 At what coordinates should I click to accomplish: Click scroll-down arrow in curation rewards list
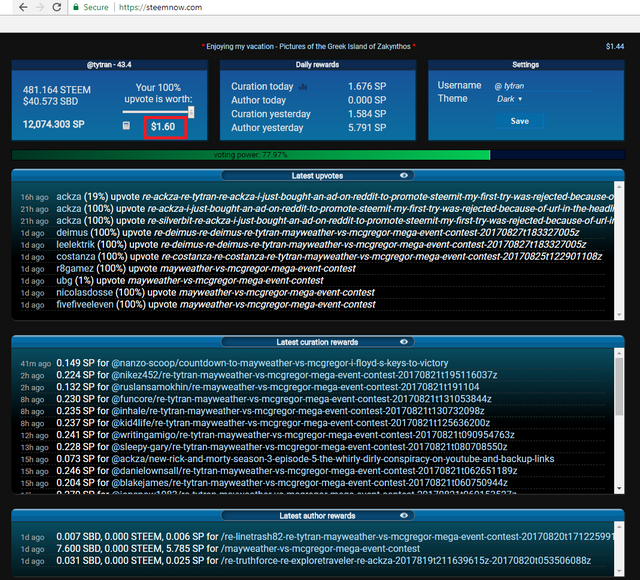pyautogui.click(x=619, y=489)
